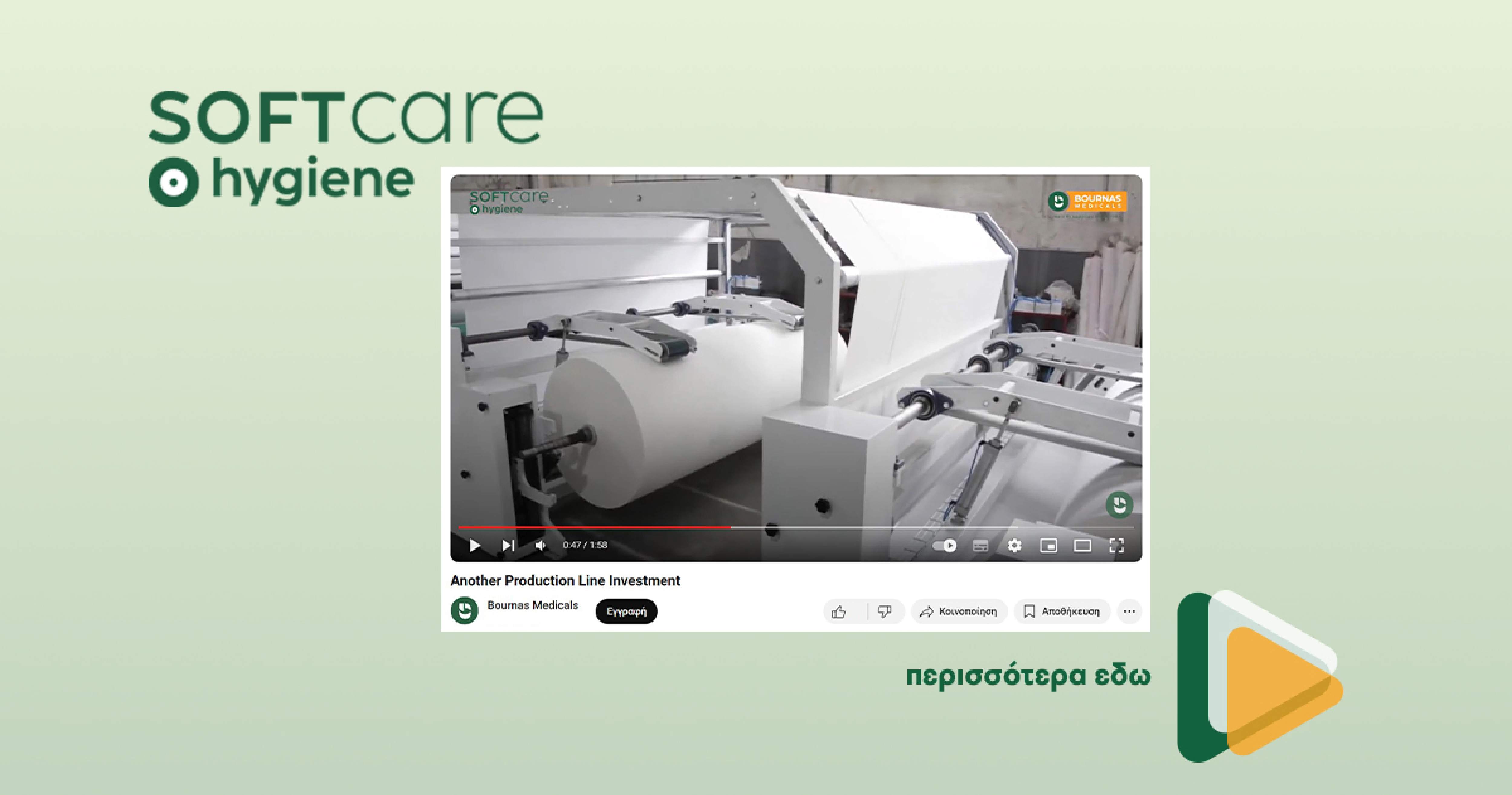Click the Εγγραφή subscribe button
1512x795 pixels.
click(626, 611)
